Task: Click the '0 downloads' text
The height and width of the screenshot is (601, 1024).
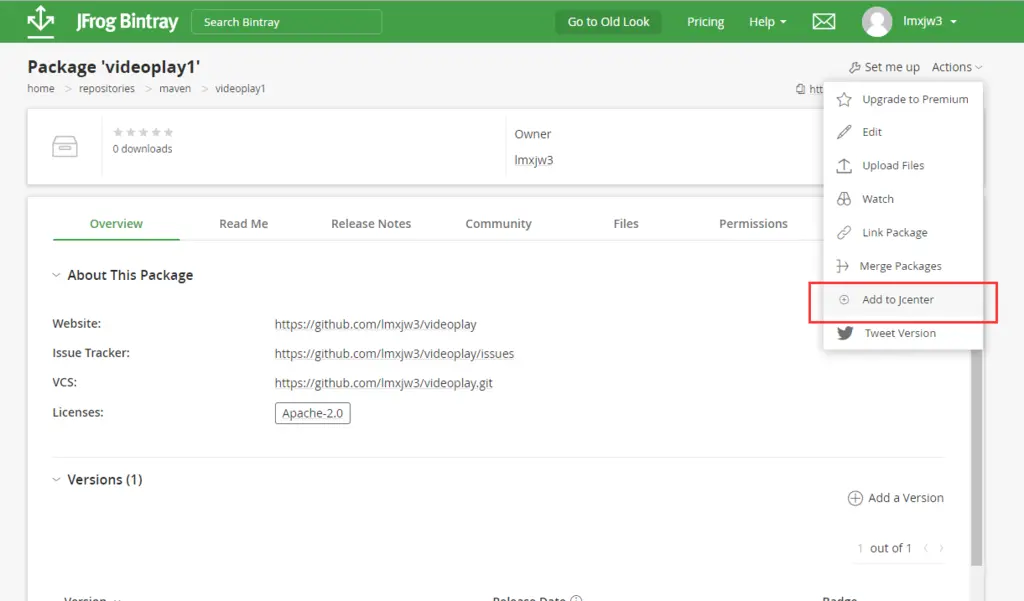Action: pyautogui.click(x=142, y=149)
